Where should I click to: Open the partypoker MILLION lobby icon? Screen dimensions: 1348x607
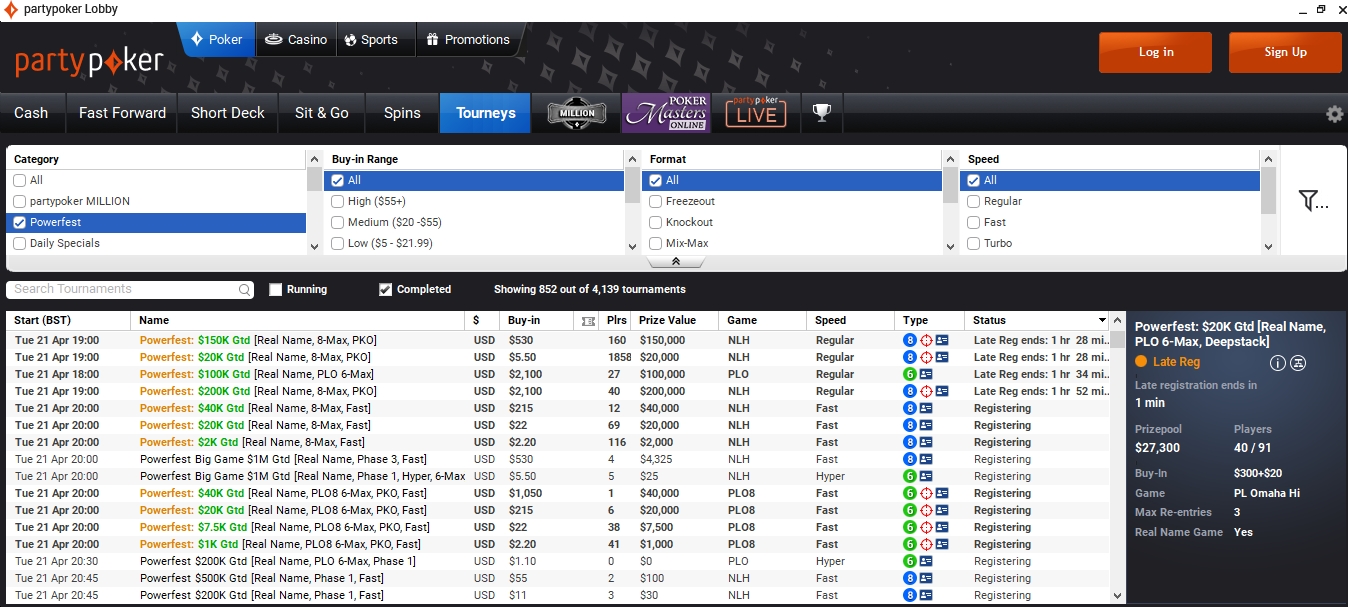[577, 113]
